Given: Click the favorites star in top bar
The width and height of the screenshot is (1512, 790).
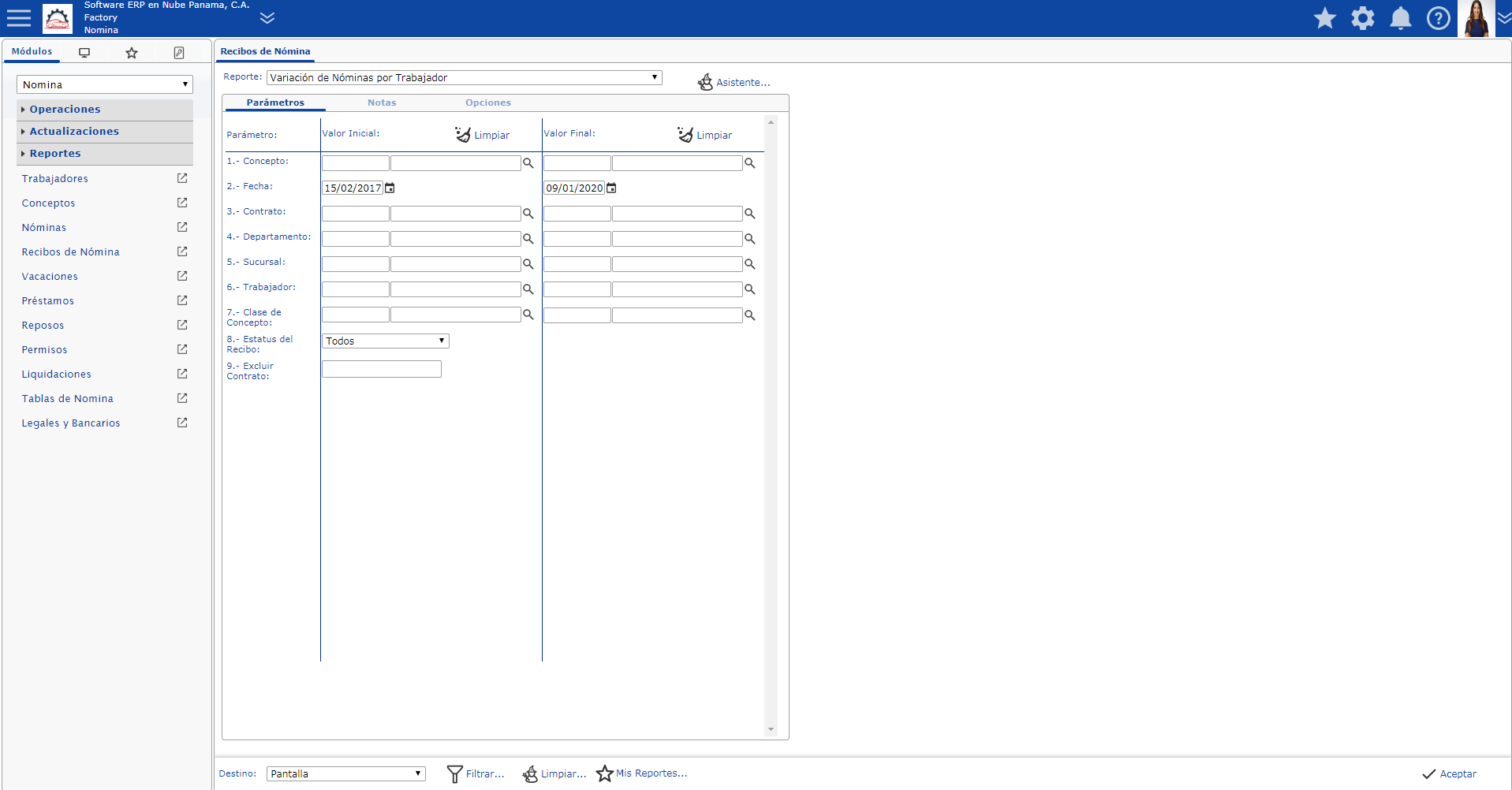Looking at the screenshot, I should pyautogui.click(x=1324, y=18).
